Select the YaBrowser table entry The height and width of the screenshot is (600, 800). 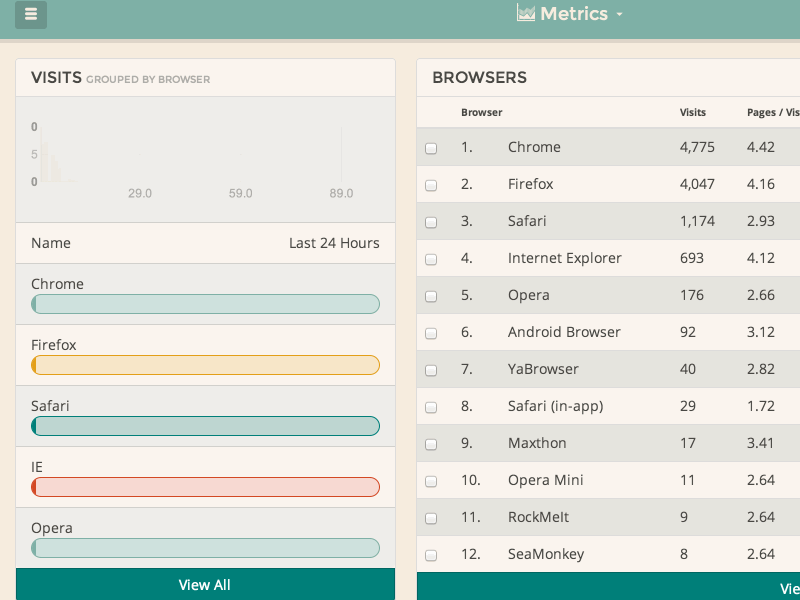click(543, 369)
